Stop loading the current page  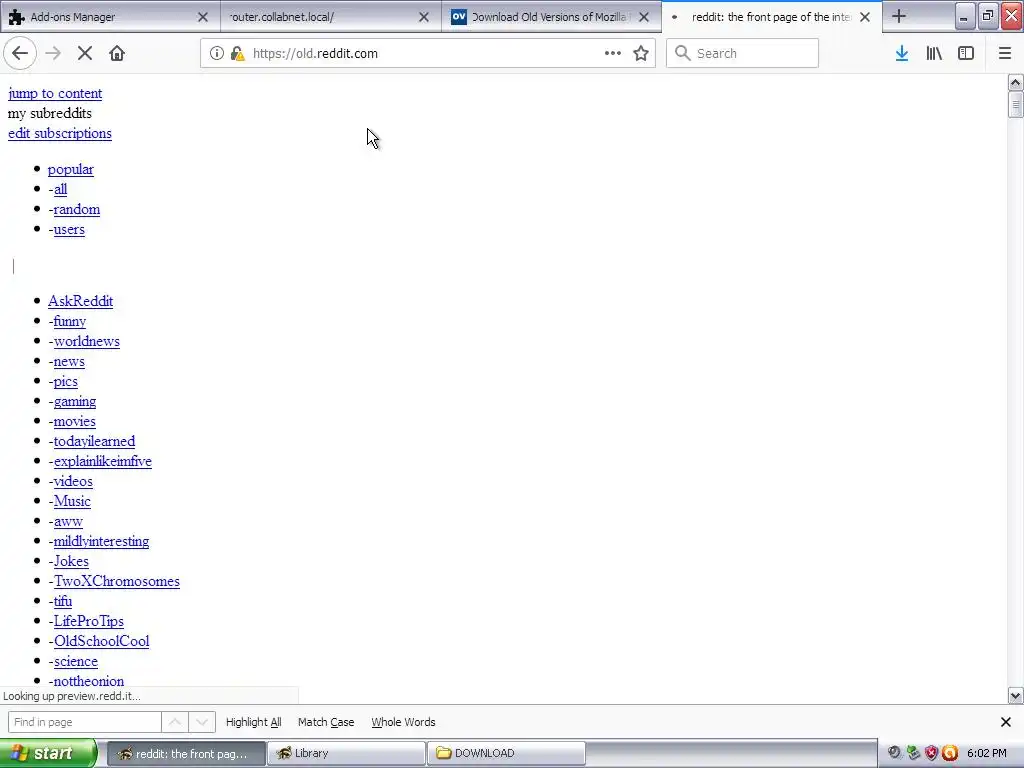85,54
